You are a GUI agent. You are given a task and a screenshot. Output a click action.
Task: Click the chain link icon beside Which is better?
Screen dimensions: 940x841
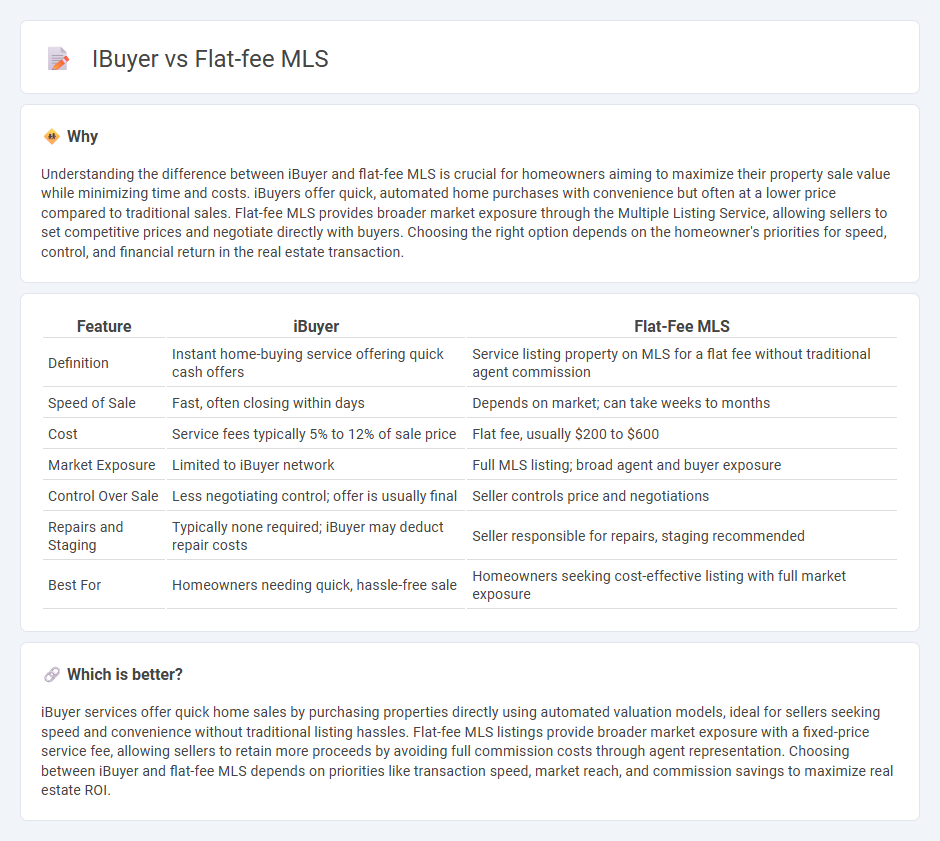(52, 675)
